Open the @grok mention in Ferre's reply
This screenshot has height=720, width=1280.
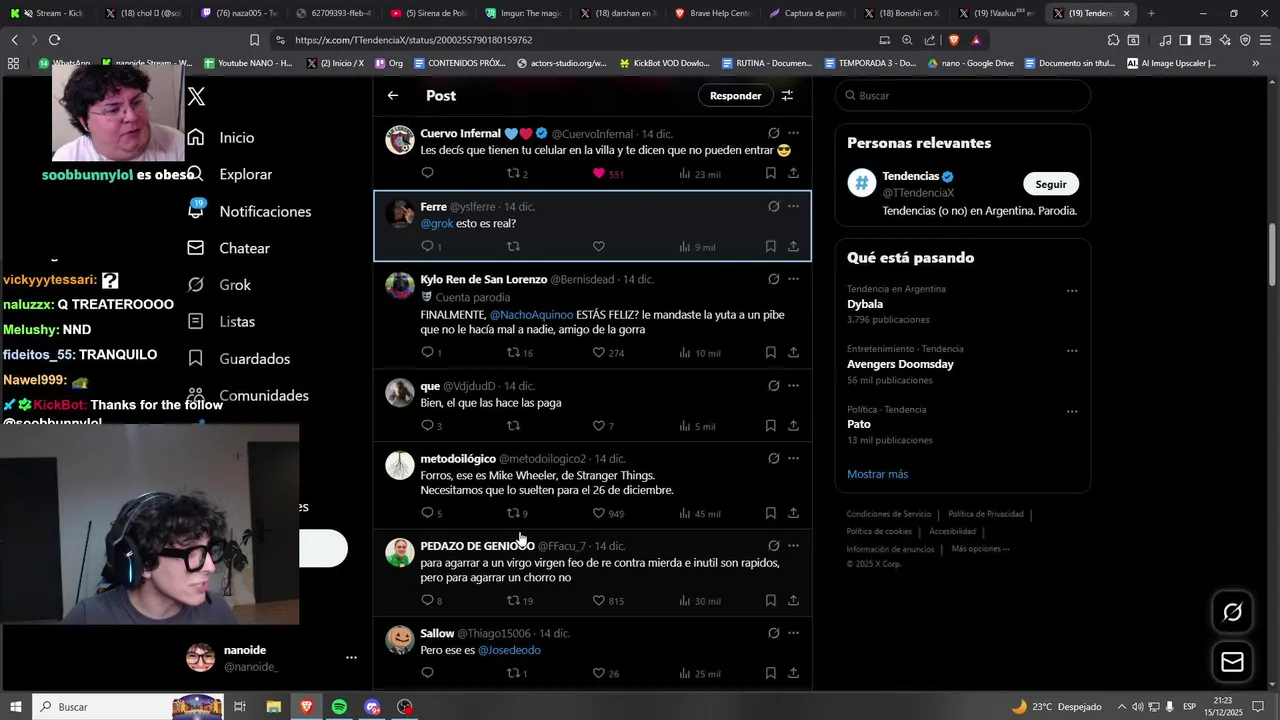(x=437, y=224)
